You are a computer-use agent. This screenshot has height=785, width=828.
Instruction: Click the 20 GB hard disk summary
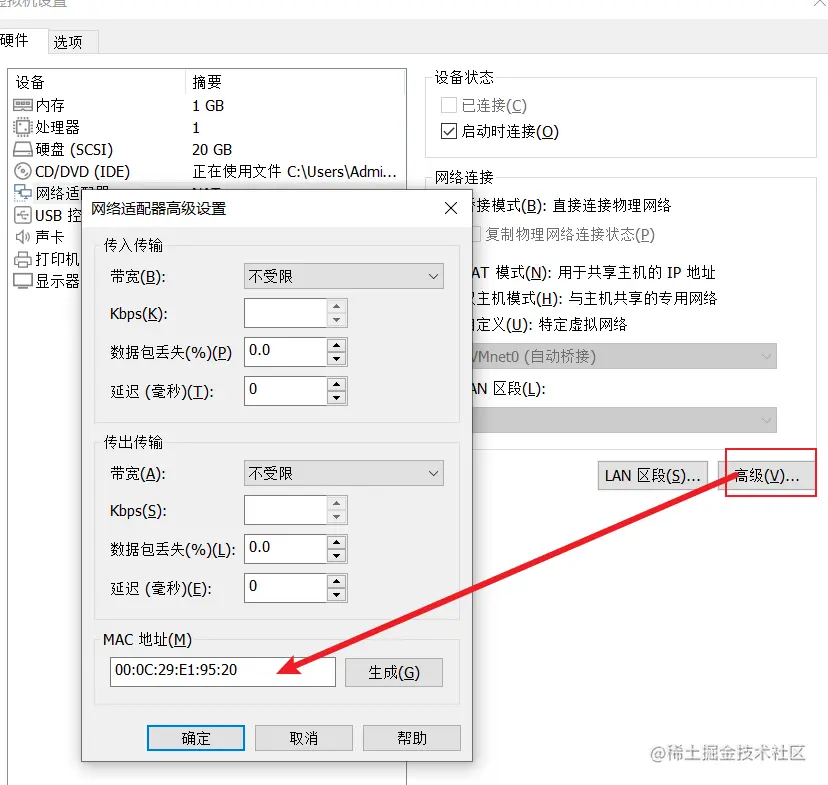(x=212, y=149)
